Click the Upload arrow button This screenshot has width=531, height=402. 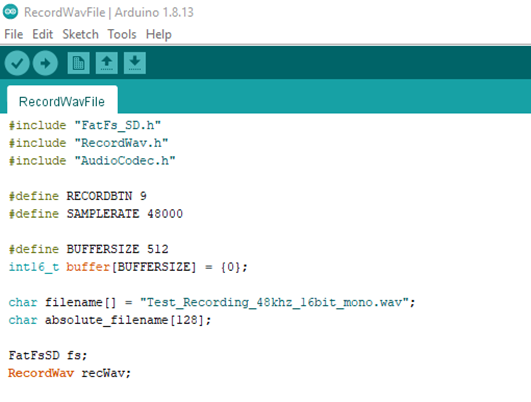(x=45, y=63)
